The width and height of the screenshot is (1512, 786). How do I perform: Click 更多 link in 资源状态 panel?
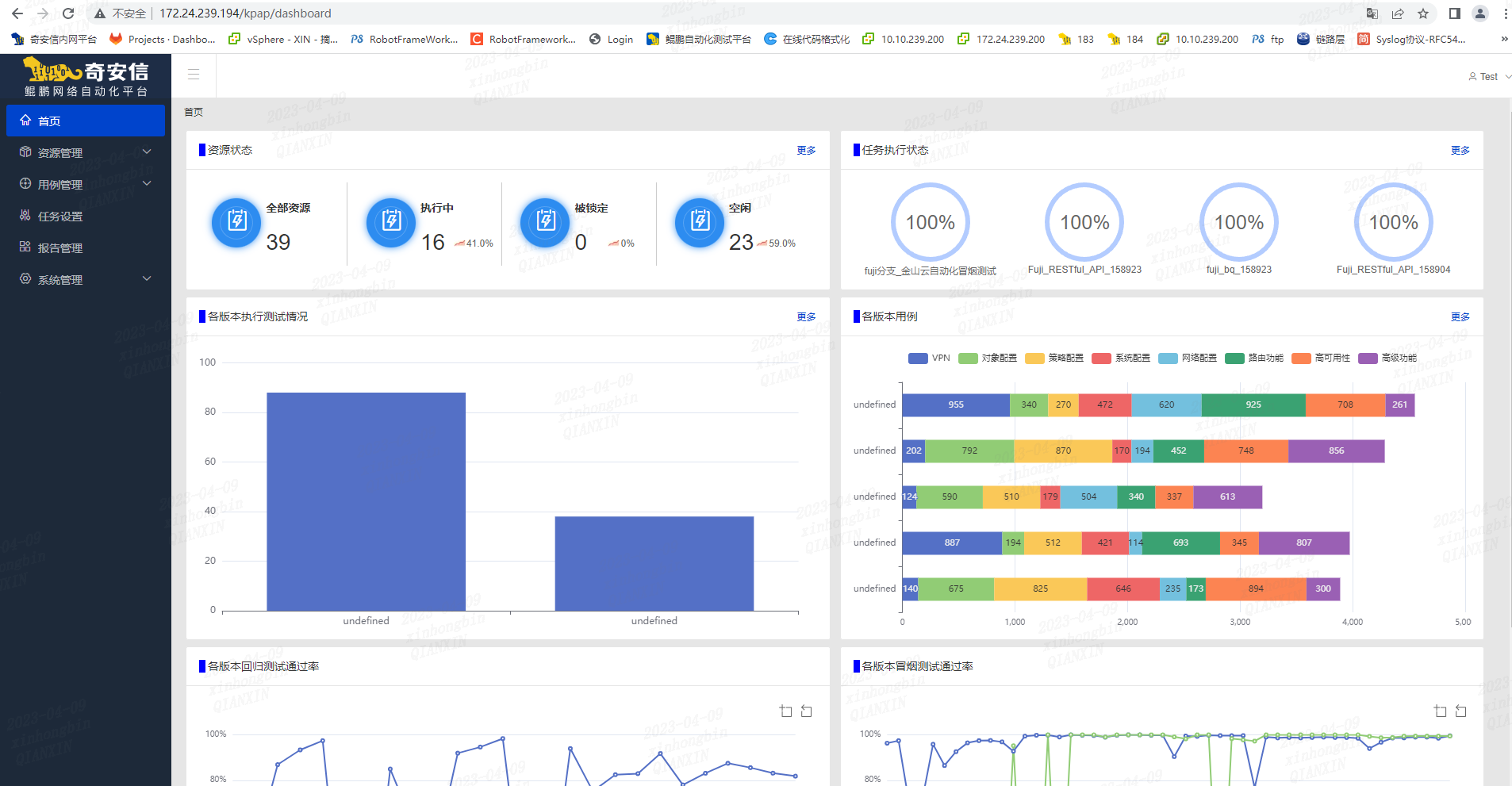[x=806, y=151]
